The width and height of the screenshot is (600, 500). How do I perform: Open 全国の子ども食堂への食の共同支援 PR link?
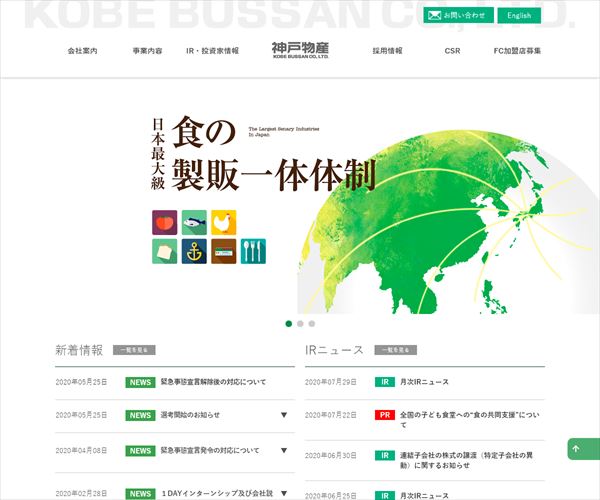tap(470, 420)
